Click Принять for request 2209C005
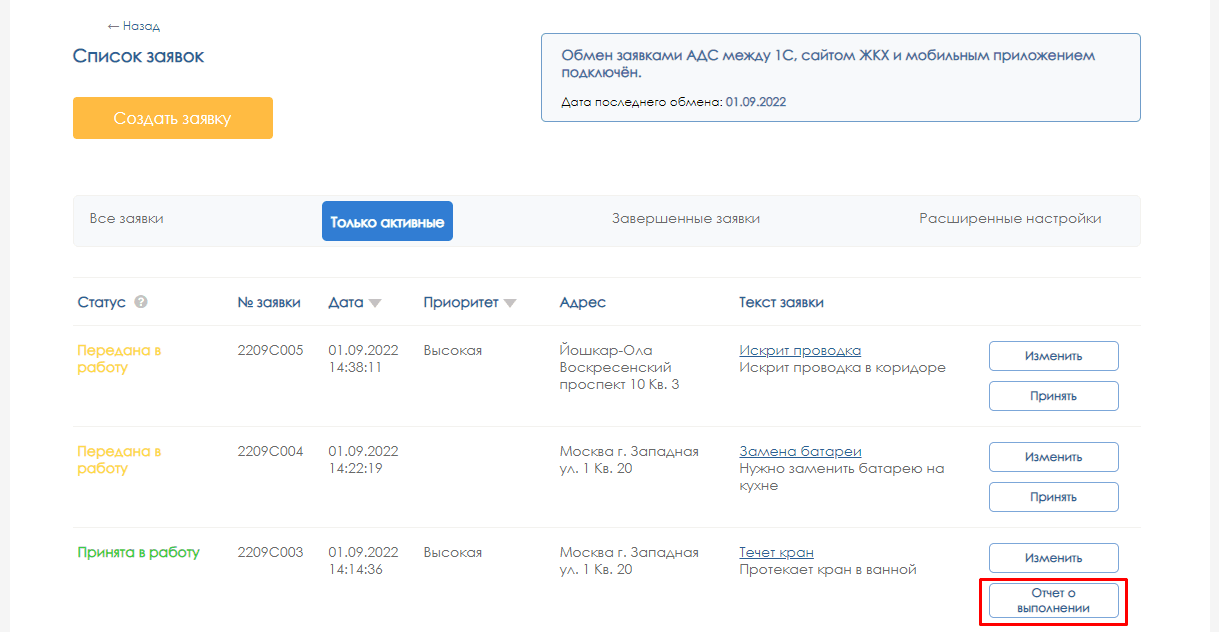Viewport: 1219px width, 632px height. click(x=1053, y=396)
